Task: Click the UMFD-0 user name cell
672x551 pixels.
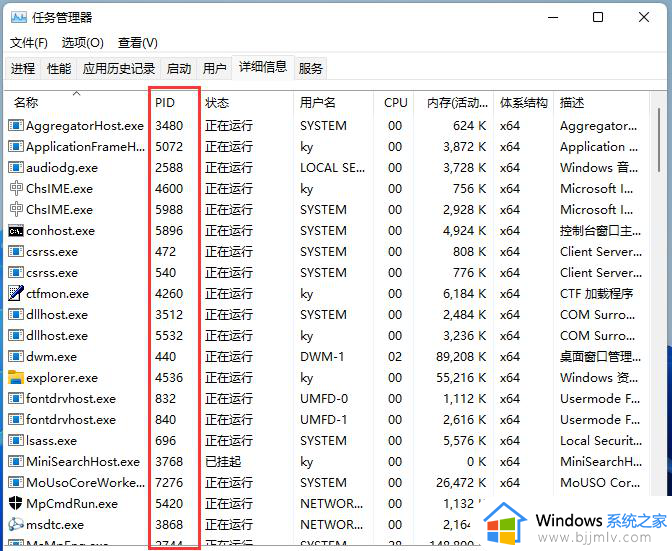Action: (324, 398)
